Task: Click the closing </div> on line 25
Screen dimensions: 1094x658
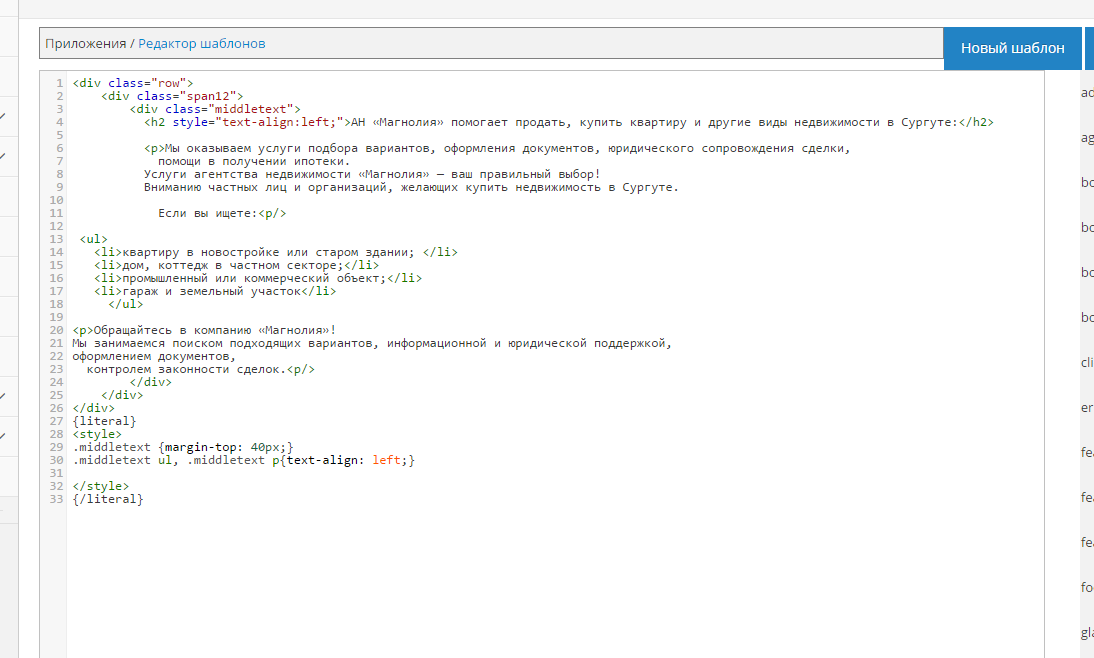Action: pos(122,395)
